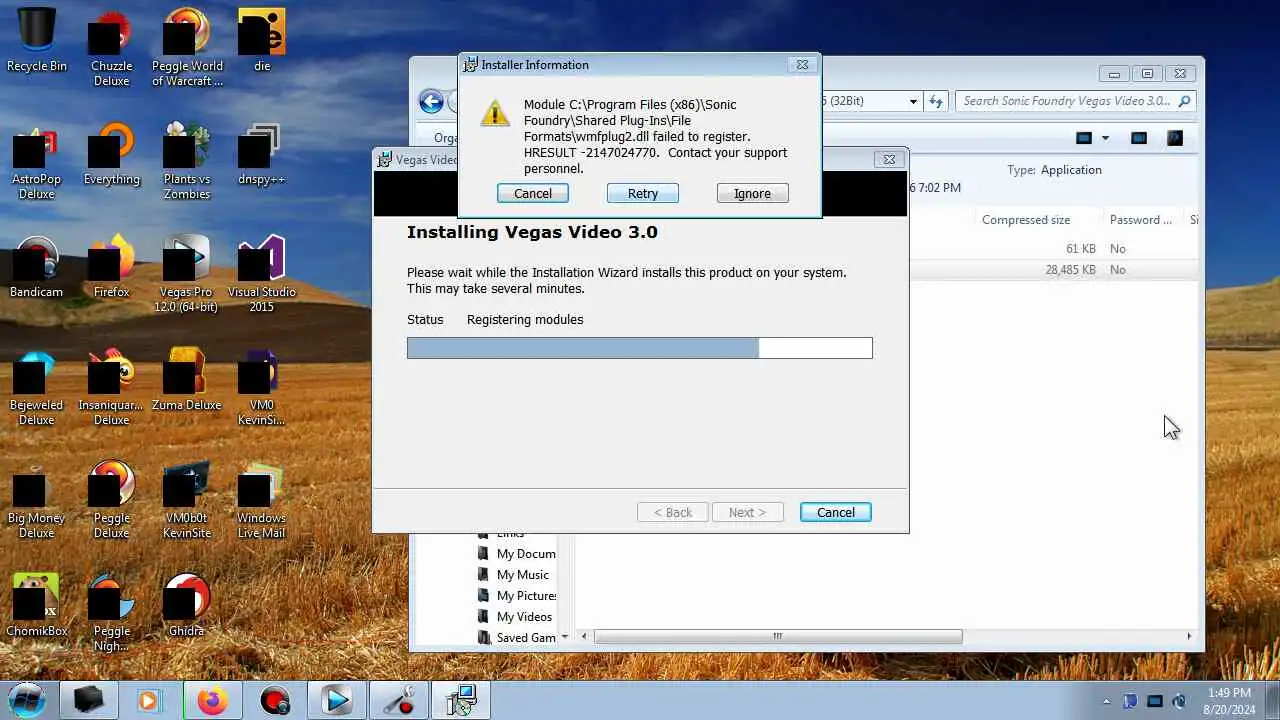Image resolution: width=1280 pixels, height=720 pixels.
Task: Open Insaniquarium Deluxe shortcut
Action: click(112, 387)
